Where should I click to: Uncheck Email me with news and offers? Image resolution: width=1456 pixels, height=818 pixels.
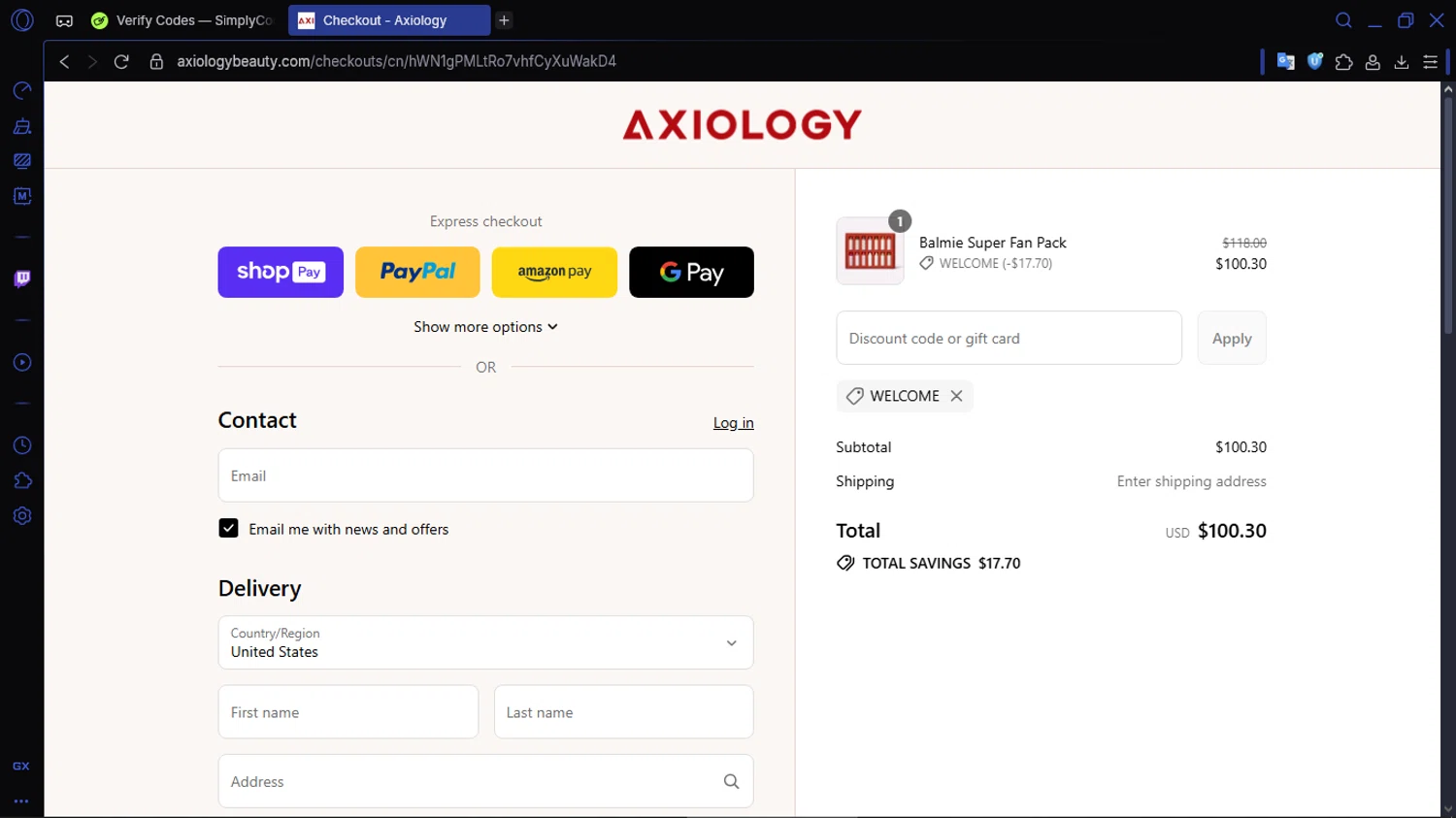[228, 529]
